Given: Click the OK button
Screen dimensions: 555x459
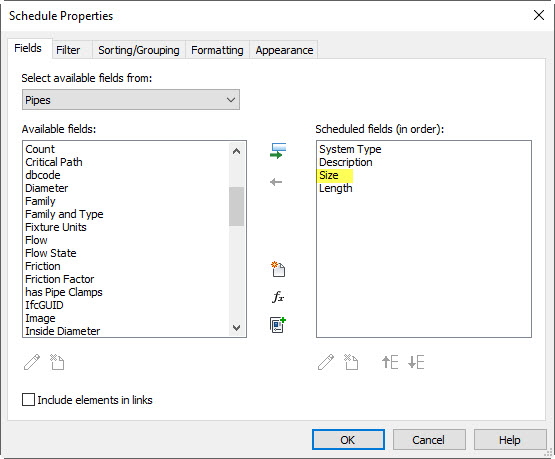Looking at the screenshot, I should 348,440.
